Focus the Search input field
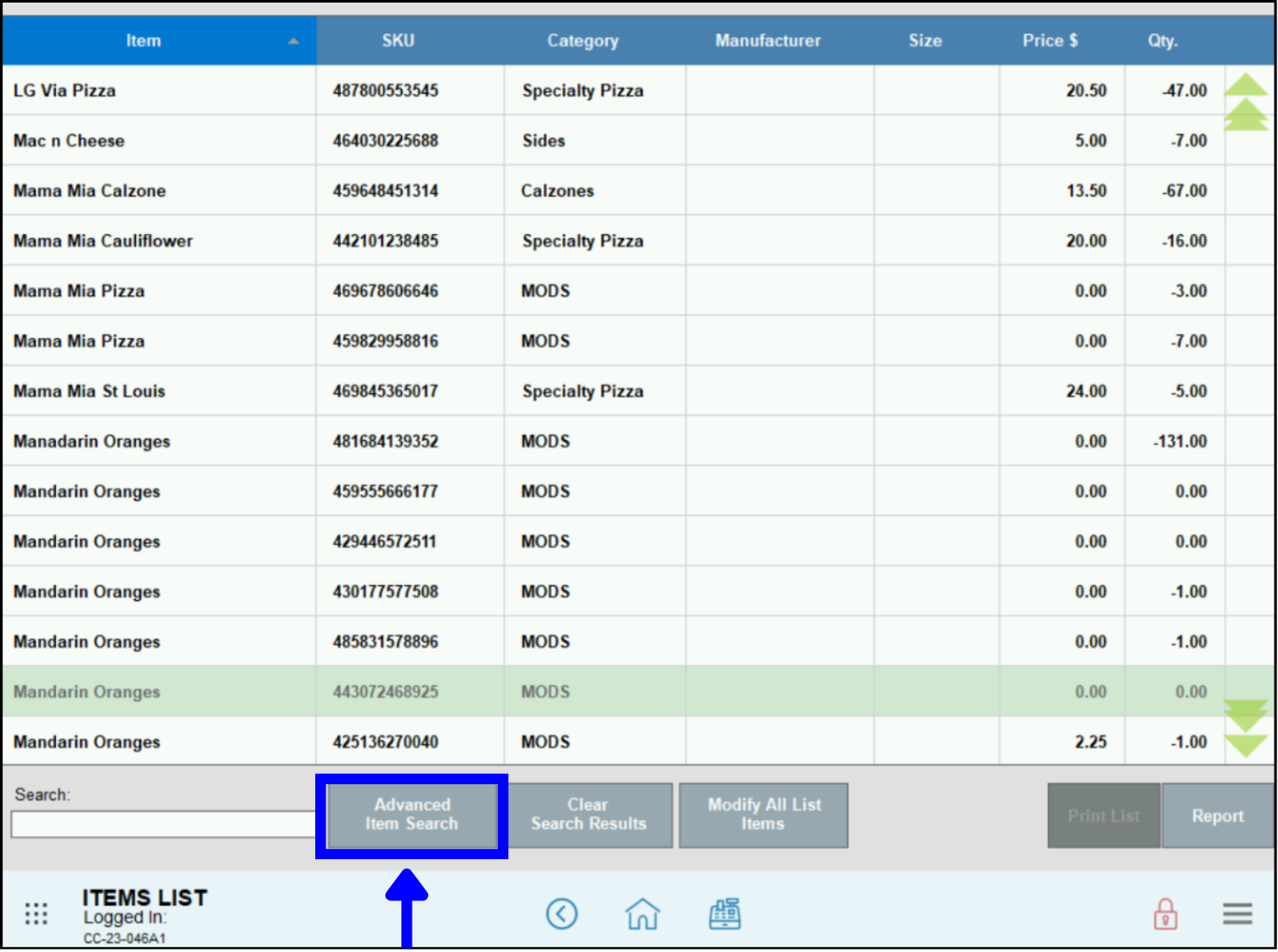 pyautogui.click(x=164, y=825)
